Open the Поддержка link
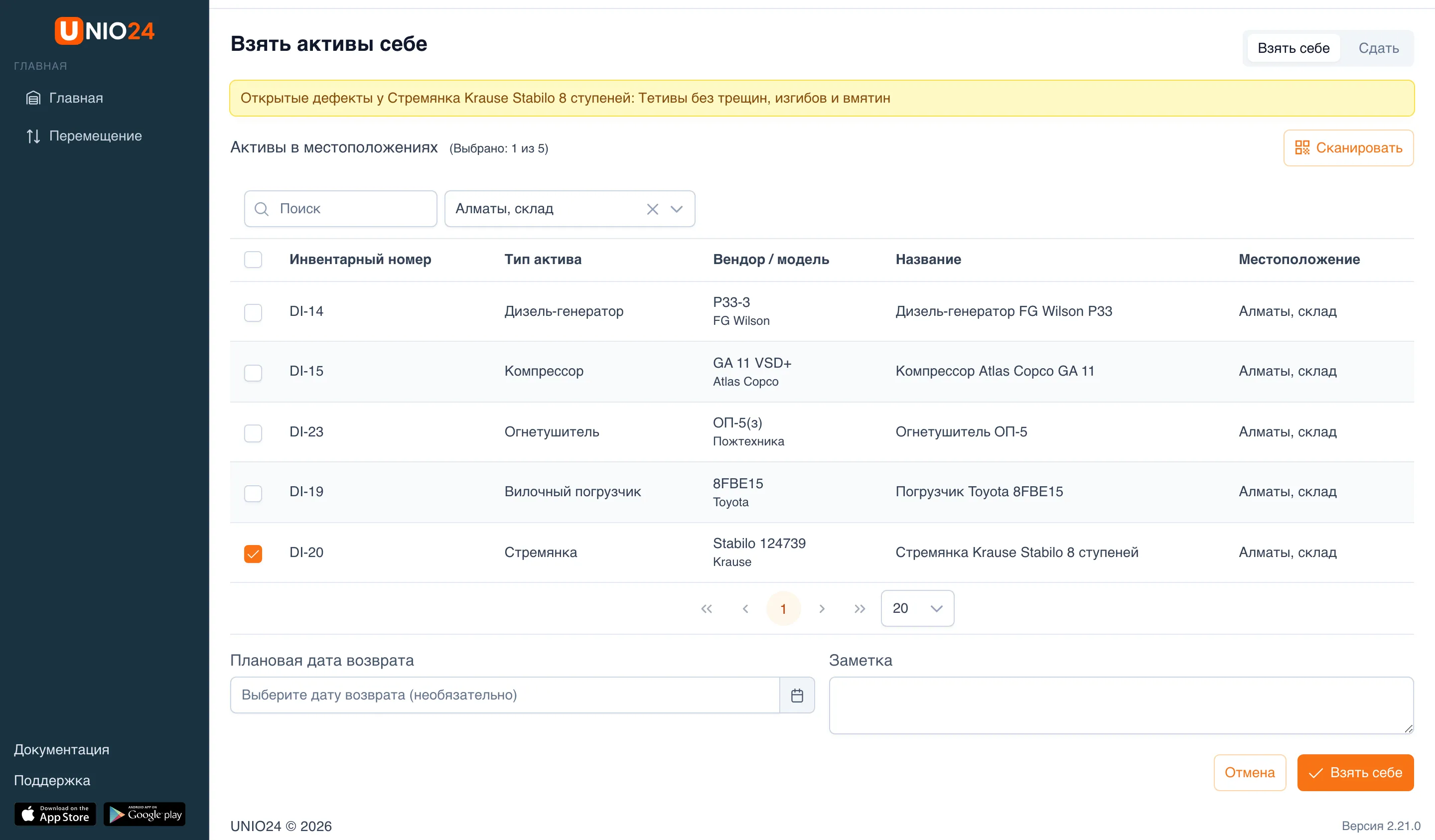The height and width of the screenshot is (840, 1435). point(52,780)
